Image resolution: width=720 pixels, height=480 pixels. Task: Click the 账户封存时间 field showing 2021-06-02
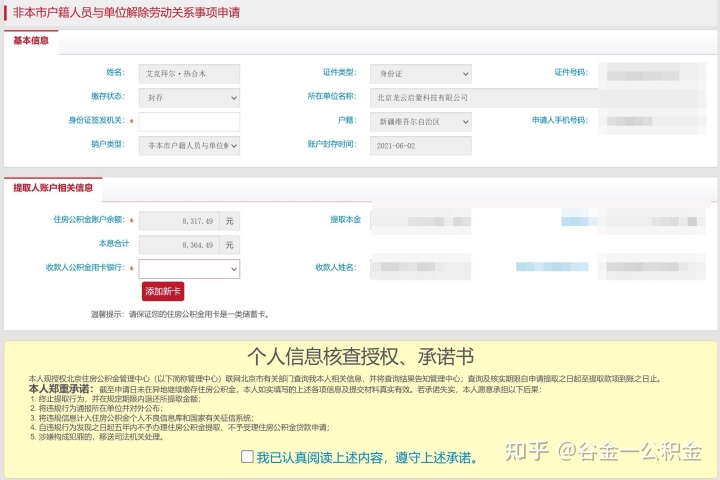click(419, 145)
